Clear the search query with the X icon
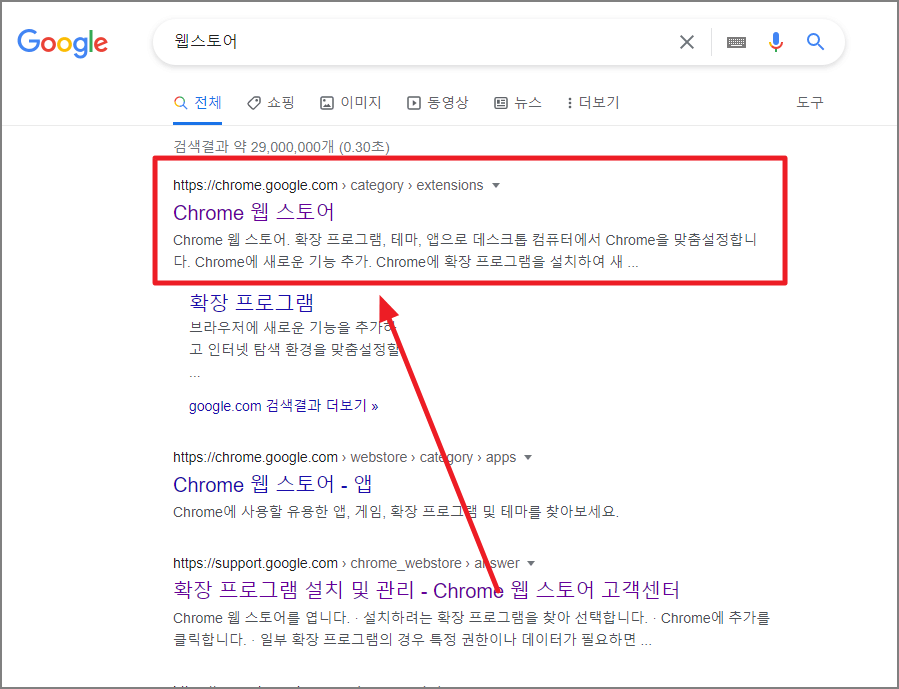The image size is (899, 689). point(686,41)
